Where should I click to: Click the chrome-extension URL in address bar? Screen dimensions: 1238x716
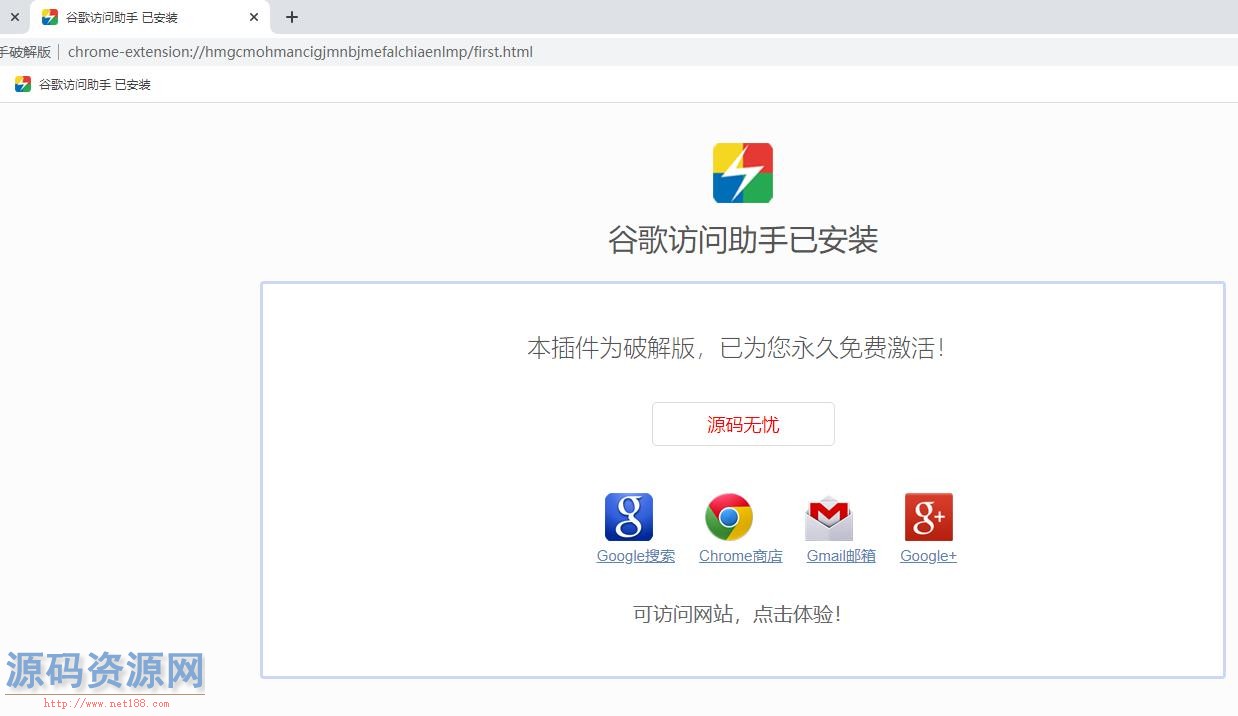[300, 52]
